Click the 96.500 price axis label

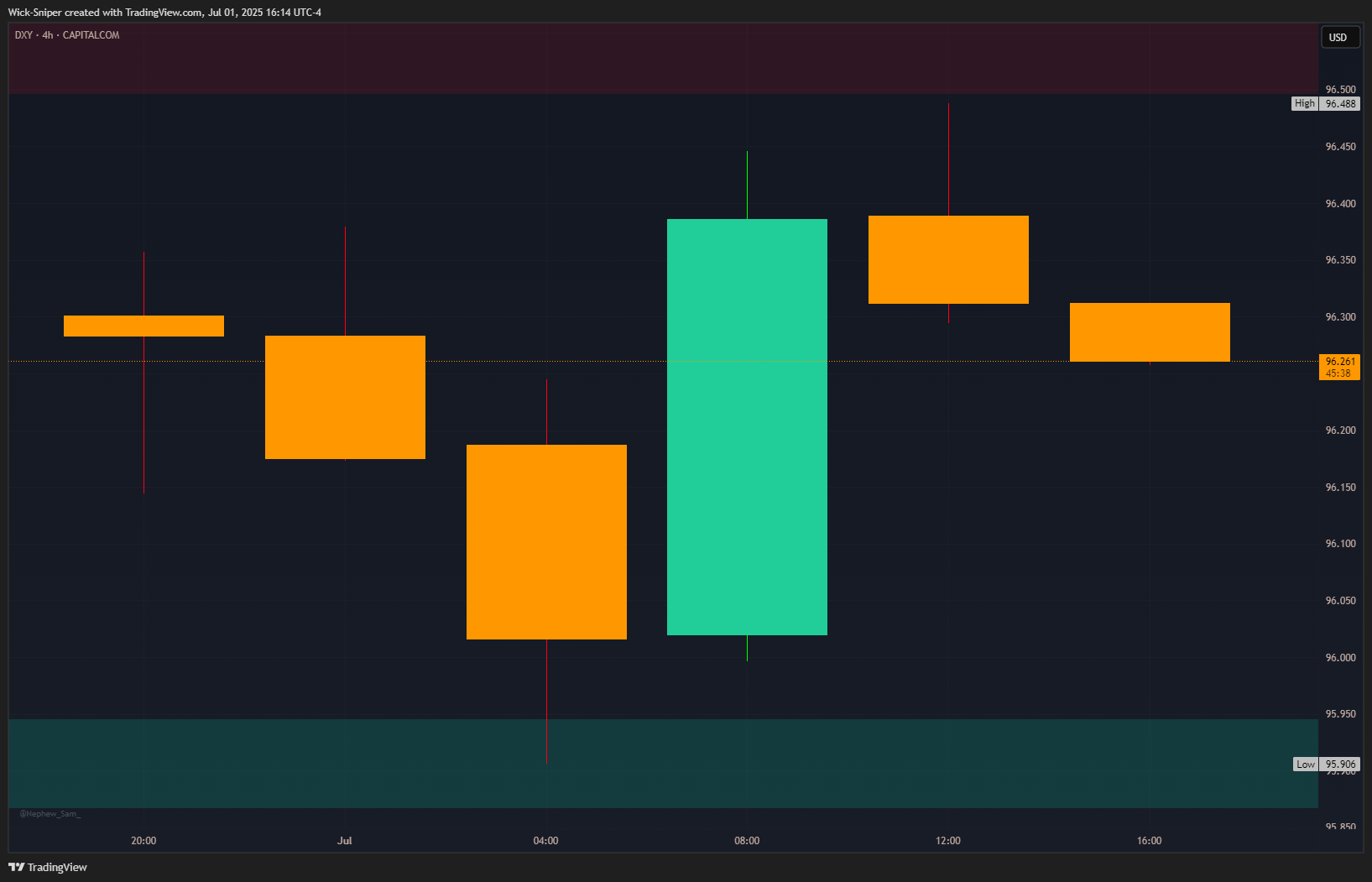[1340, 89]
